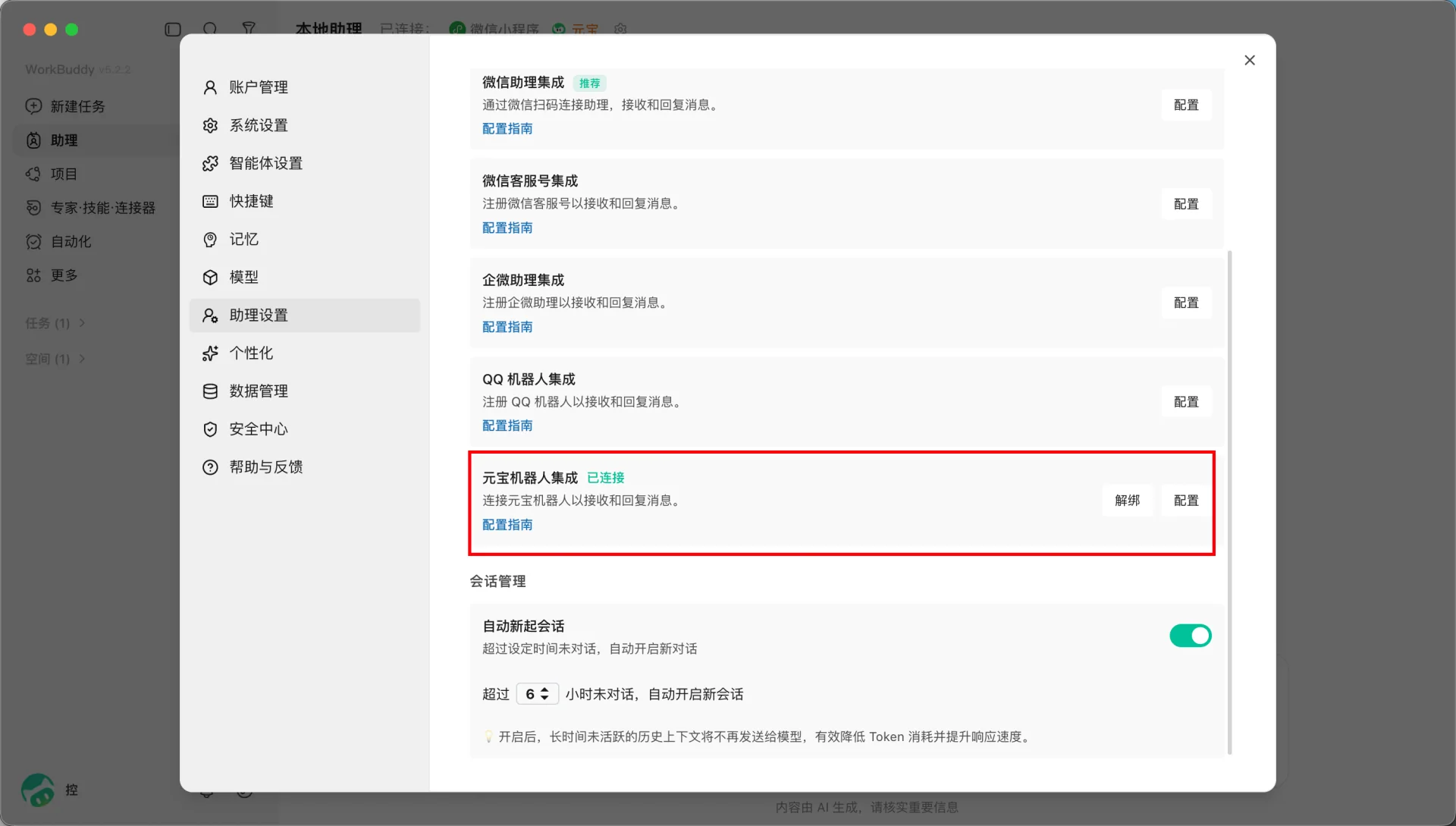Click the 智能体设置 puzzle icon
This screenshot has width=1456, height=826.
coord(210,163)
